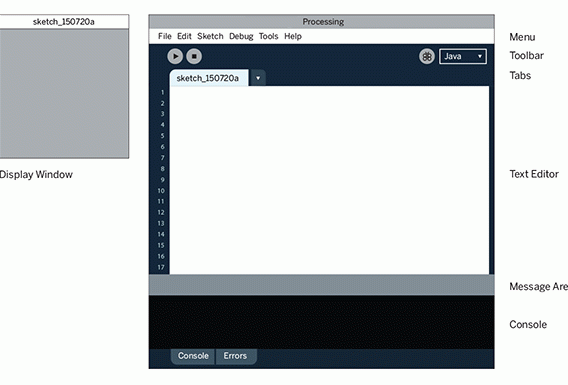Run the sketch with the Play button
568x385 pixels.
pos(175,57)
